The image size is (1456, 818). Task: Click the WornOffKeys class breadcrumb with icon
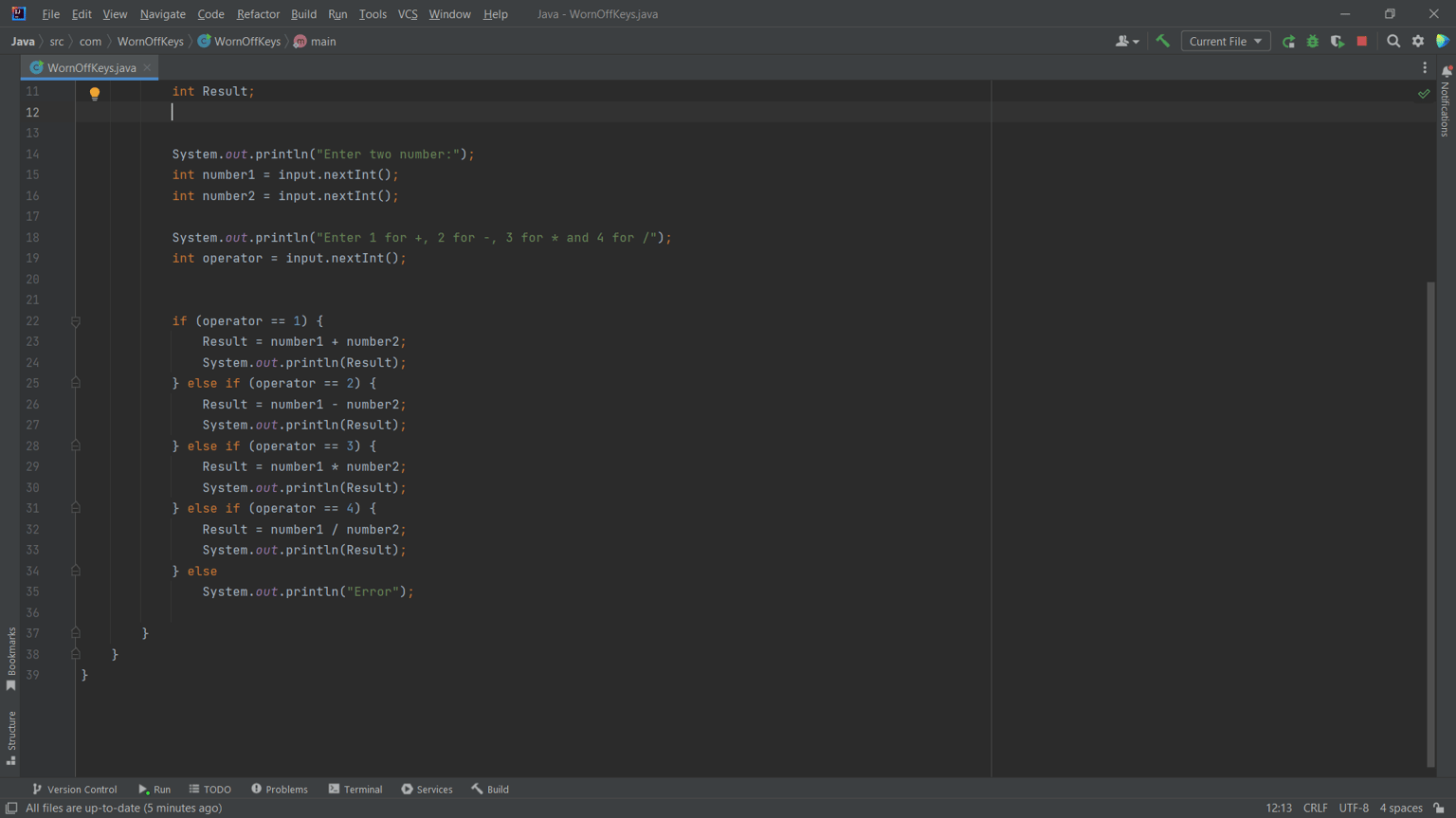pos(239,42)
